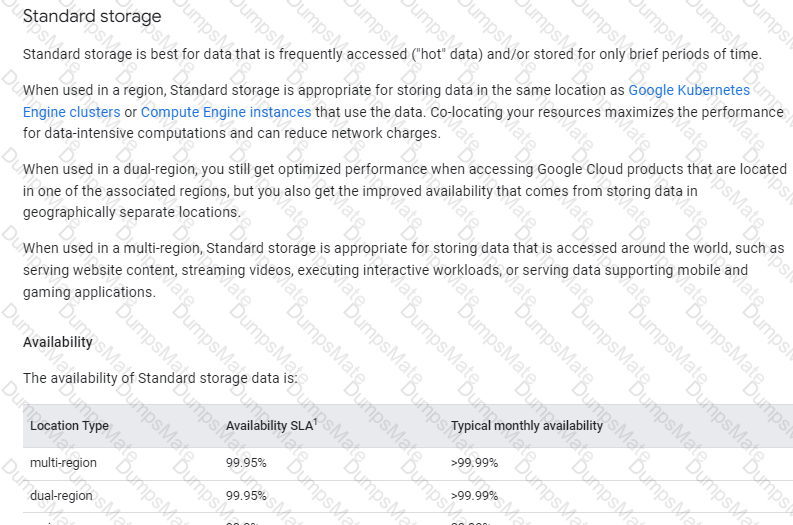Click the text 'geographically separate locations'
Screen dimensions: 793x525
(x=131, y=212)
